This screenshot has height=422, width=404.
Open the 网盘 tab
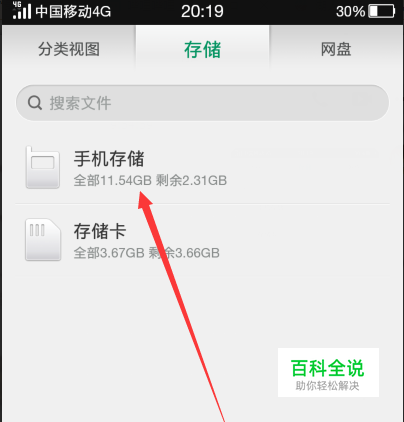[336, 49]
